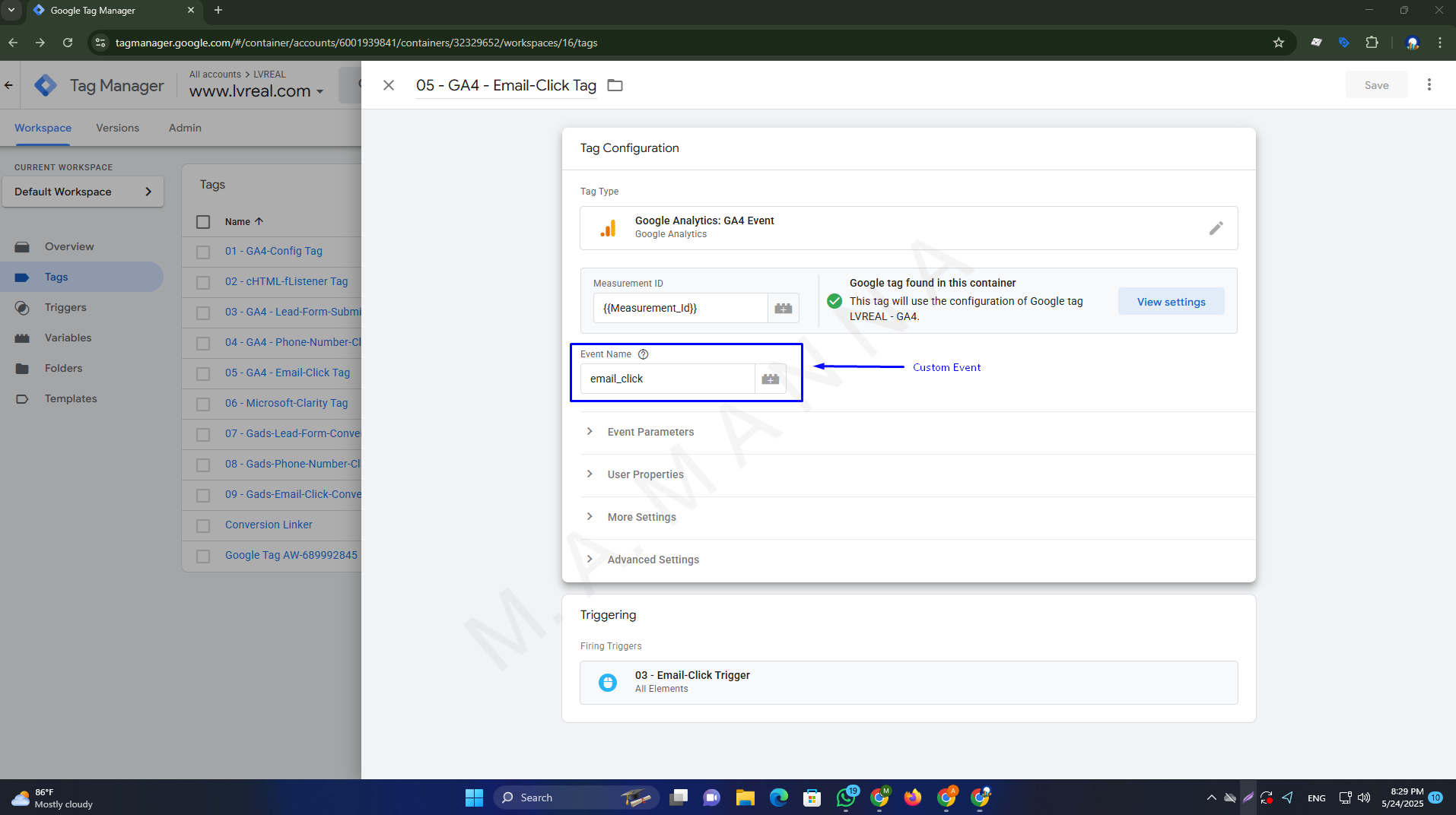Viewport: 1456px width, 815px height.
Task: Switch to the Versions tab
Action: [117, 128]
